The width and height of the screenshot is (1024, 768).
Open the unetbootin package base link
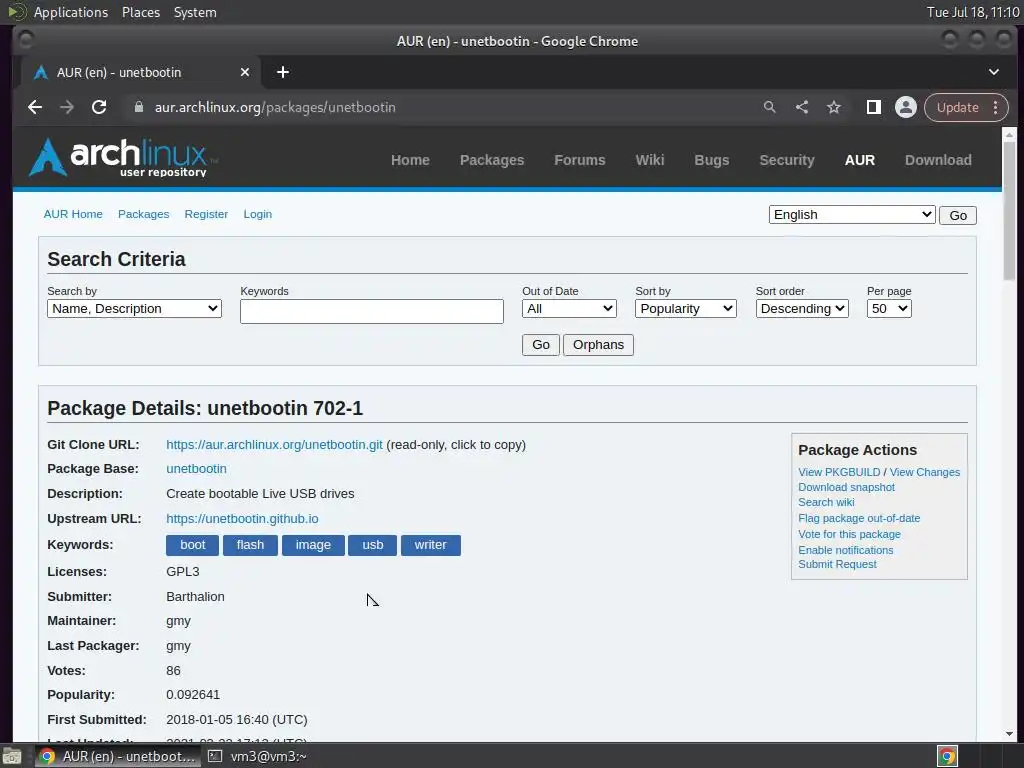coord(197,469)
